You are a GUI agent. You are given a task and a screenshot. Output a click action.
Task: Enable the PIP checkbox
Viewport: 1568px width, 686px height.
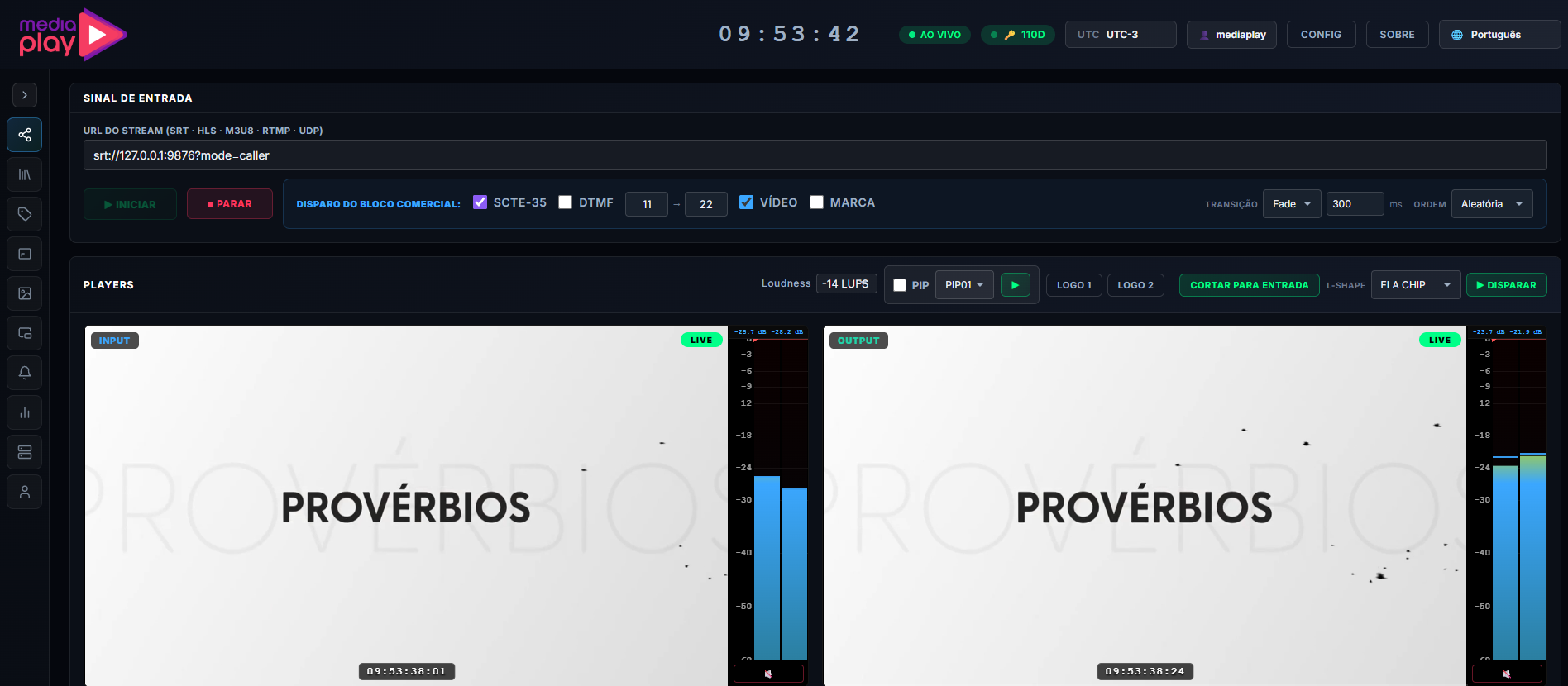point(900,285)
